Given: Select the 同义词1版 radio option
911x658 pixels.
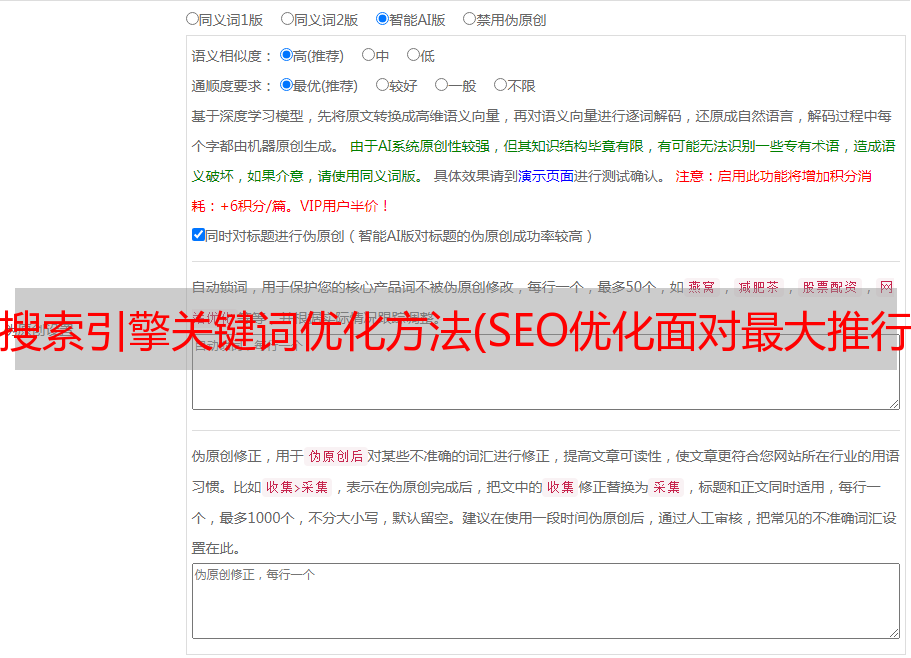Looking at the screenshot, I should 192,19.
